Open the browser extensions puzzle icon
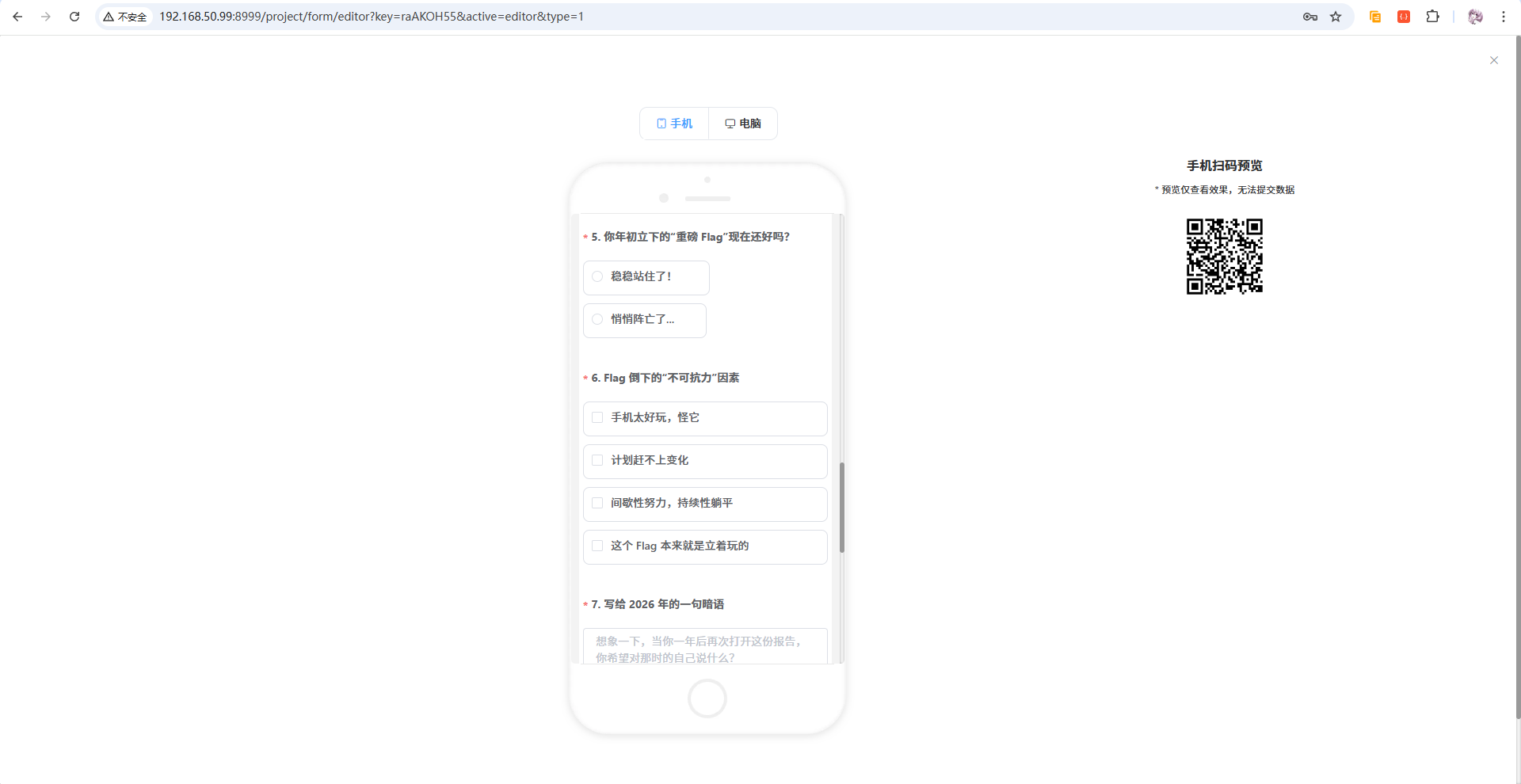The width and height of the screenshot is (1521, 784). [1432, 17]
